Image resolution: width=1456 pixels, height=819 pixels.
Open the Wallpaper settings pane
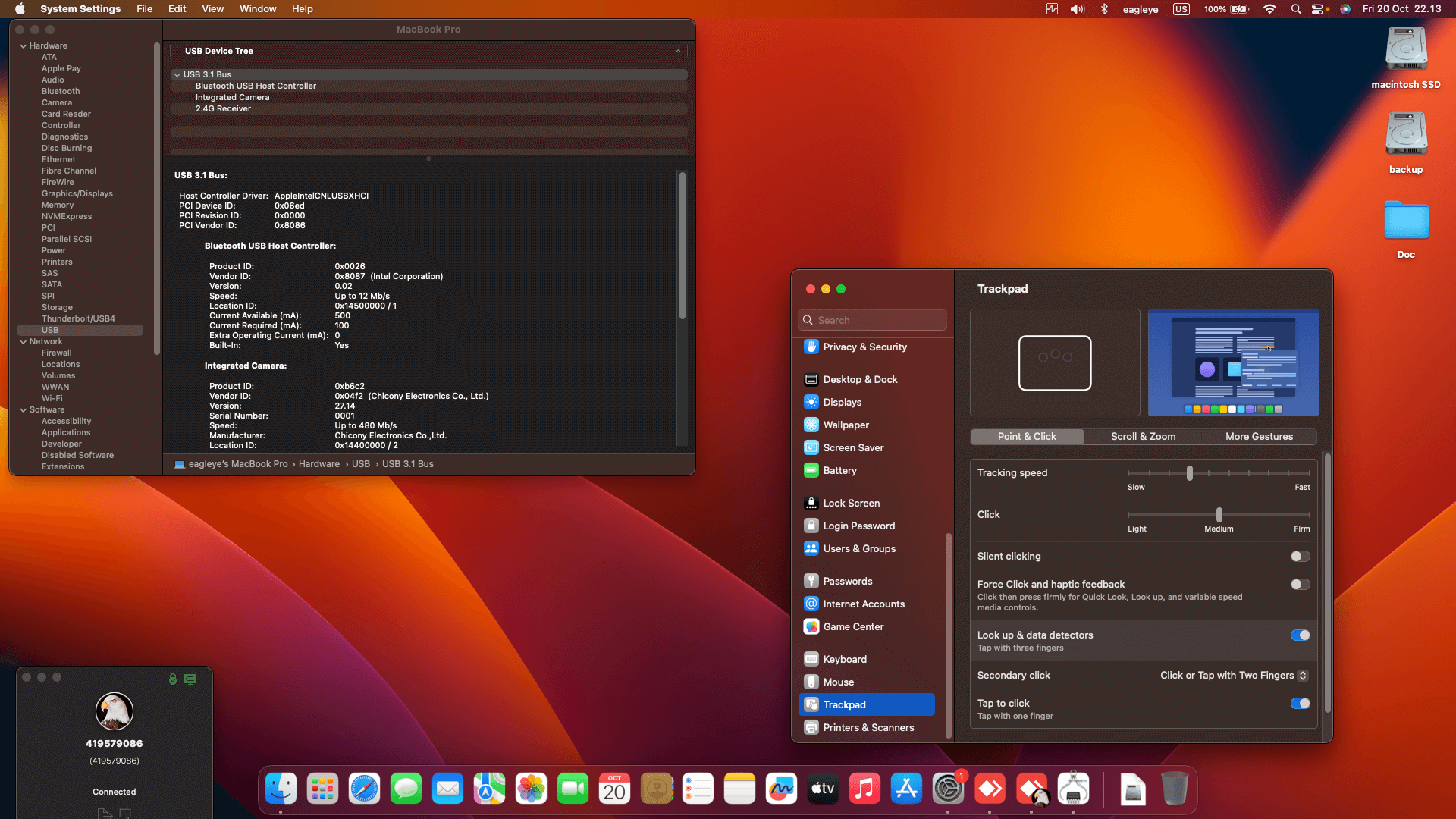click(846, 425)
